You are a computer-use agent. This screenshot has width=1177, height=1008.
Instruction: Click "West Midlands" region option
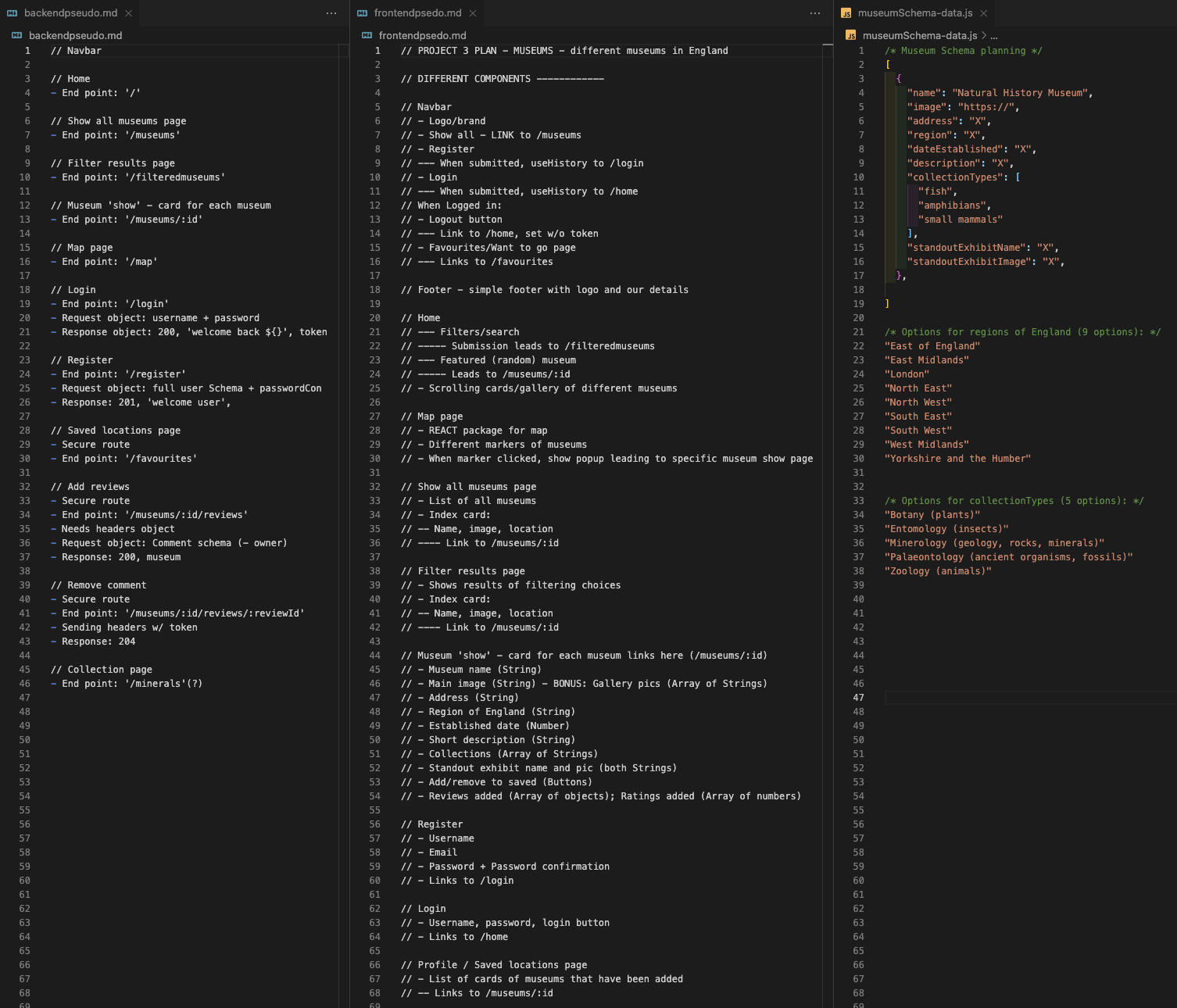(x=927, y=445)
